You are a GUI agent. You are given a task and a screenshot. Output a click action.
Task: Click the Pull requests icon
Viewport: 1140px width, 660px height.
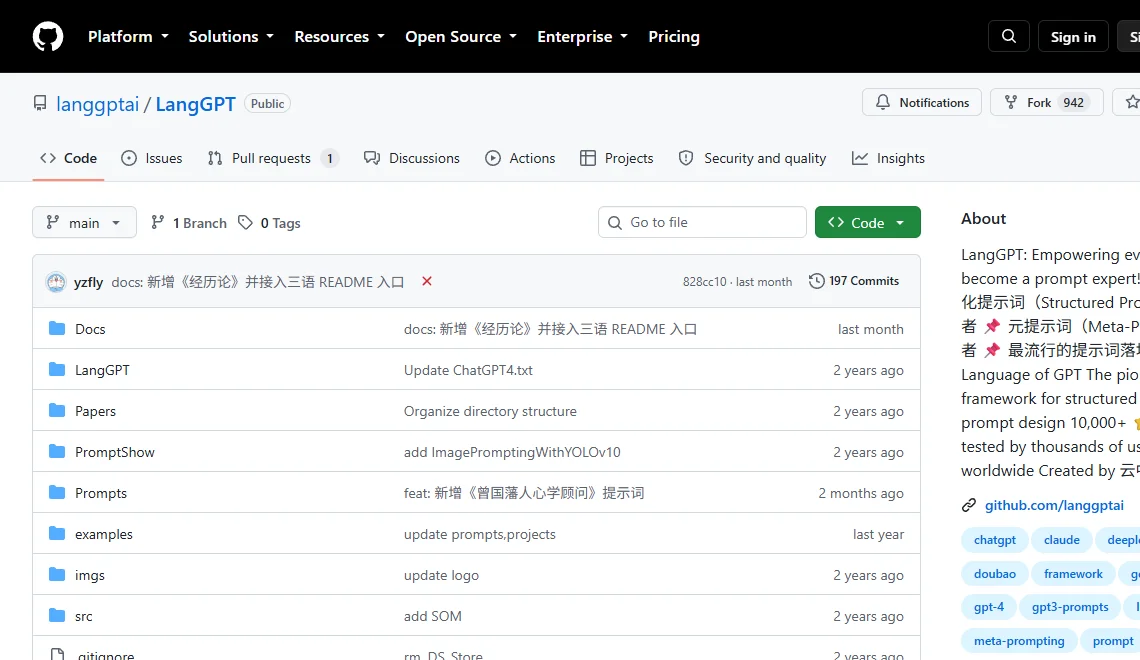click(214, 158)
